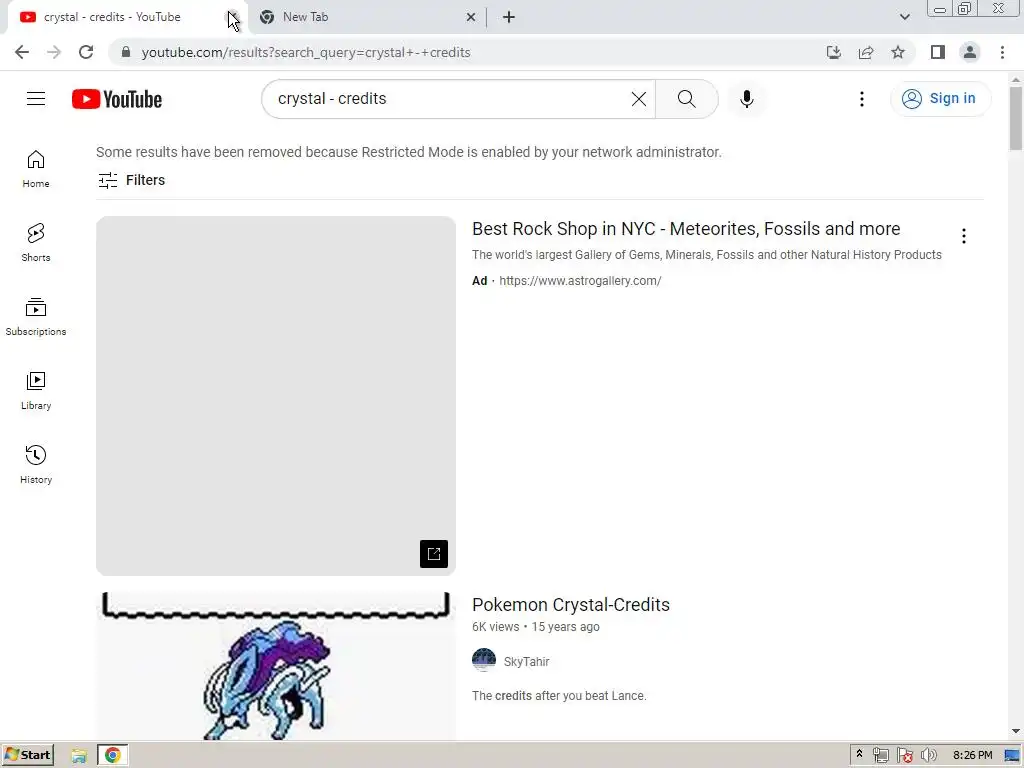Close the crystal - credits YouTube tab
Image resolution: width=1024 pixels, height=768 pixels.
pos(232,17)
